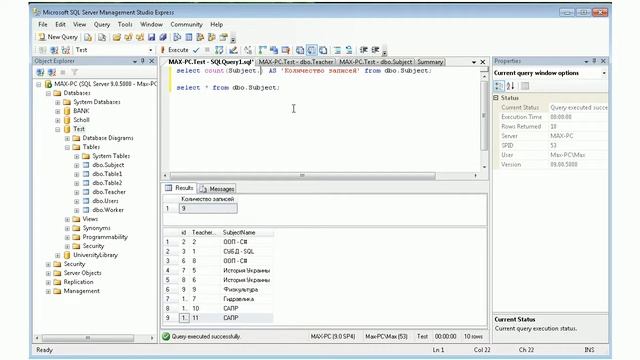Select the Programmability folder
640x360 pixels.
tap(105, 237)
